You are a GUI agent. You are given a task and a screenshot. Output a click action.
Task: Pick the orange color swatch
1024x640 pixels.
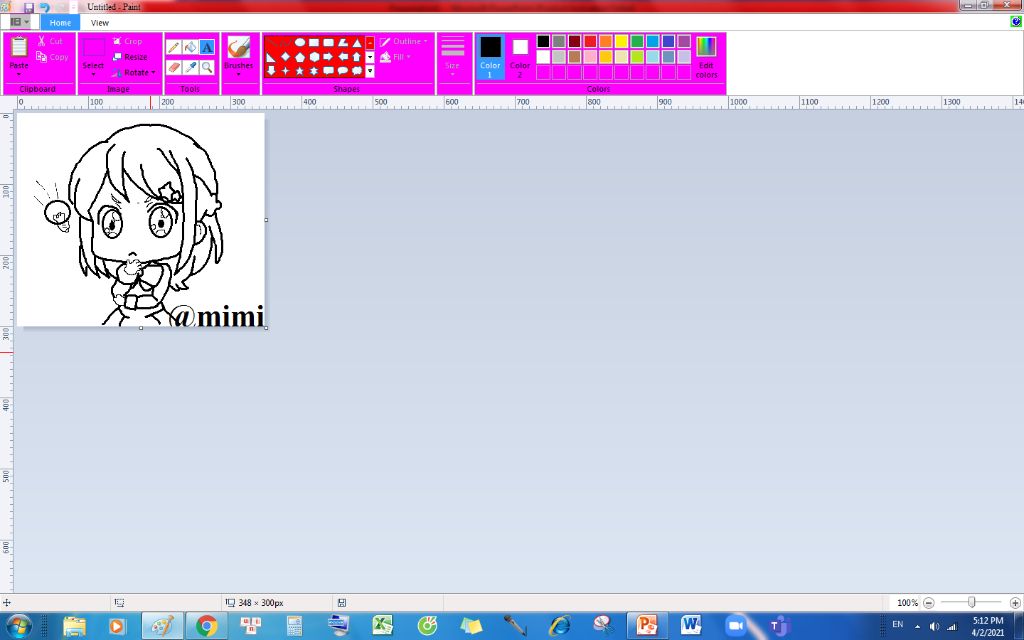click(x=605, y=42)
